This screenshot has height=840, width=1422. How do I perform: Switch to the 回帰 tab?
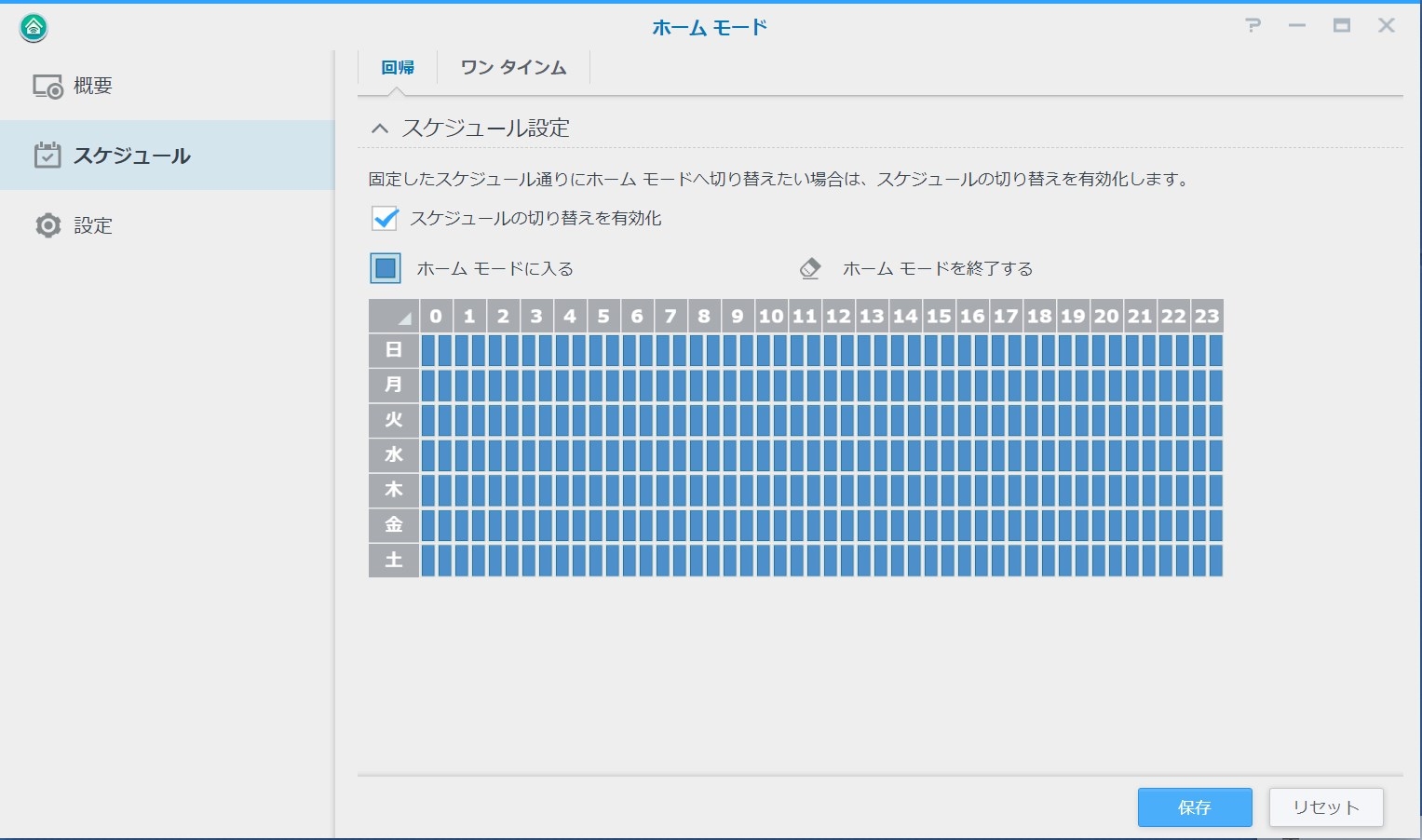(x=398, y=68)
